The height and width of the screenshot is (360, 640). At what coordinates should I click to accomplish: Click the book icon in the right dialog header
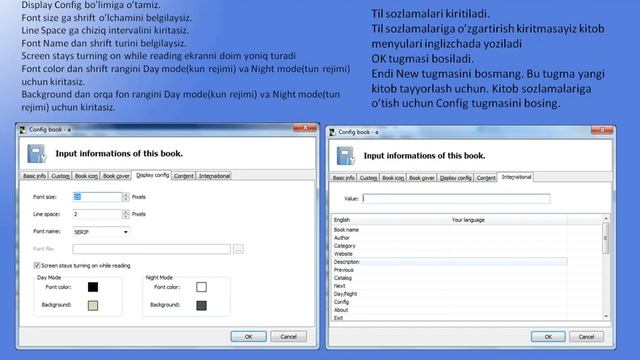tap(345, 156)
